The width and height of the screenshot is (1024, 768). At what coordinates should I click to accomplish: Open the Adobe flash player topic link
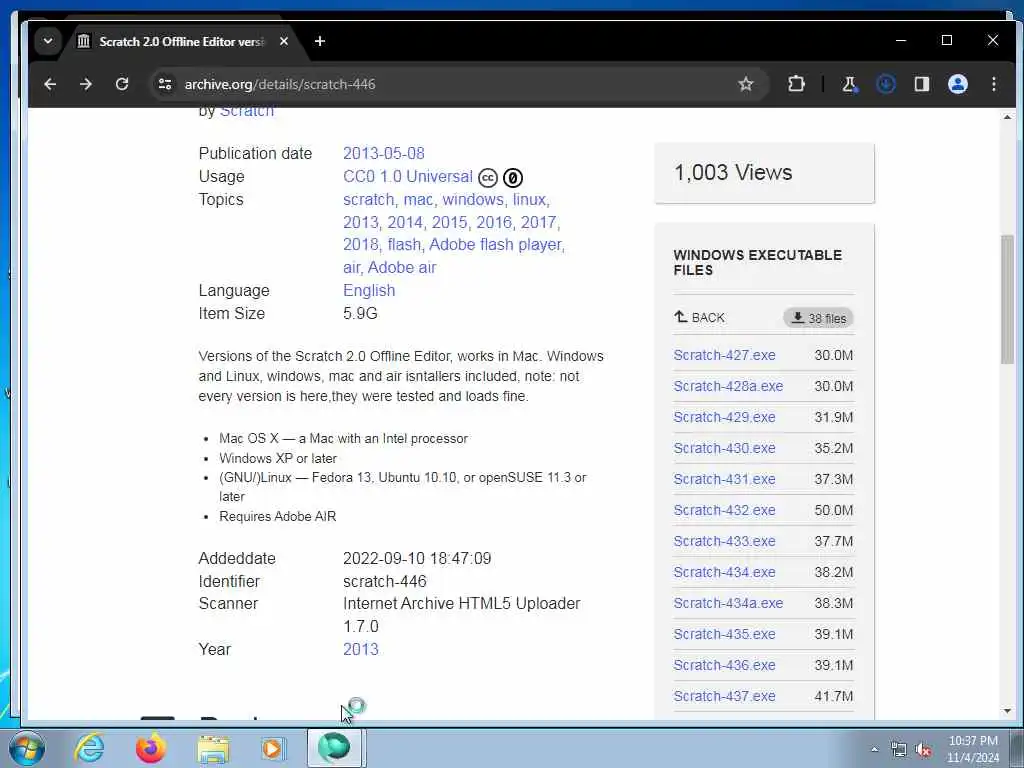495,244
